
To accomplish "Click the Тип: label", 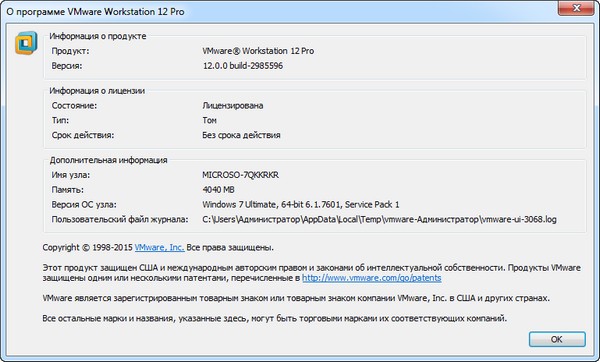I will [60, 121].
